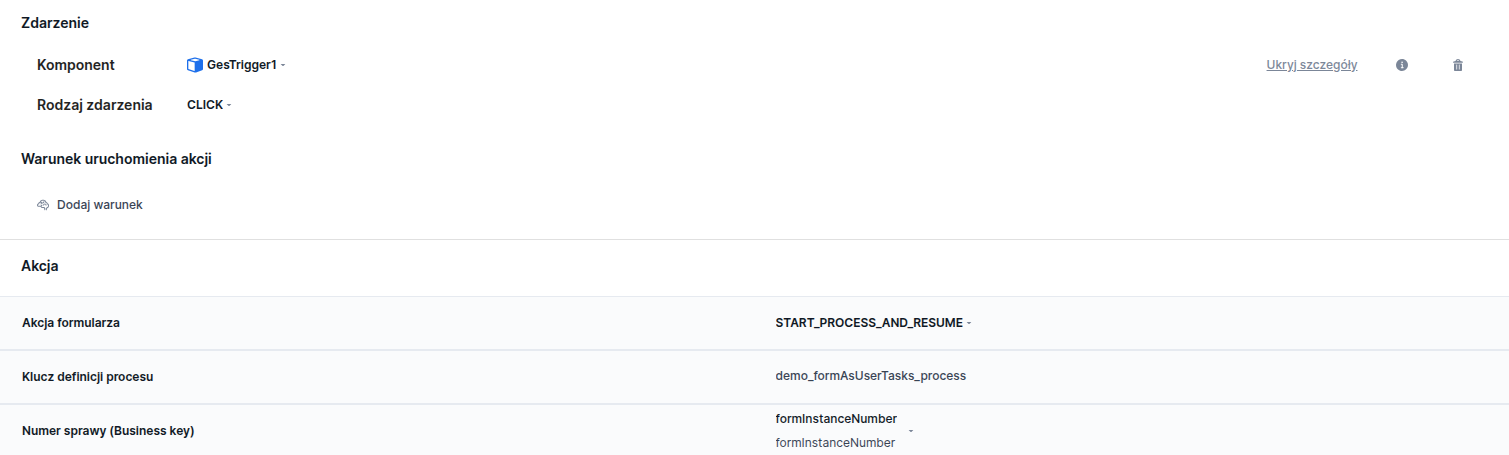Click the Ukryj szczegóły link

1311,65
